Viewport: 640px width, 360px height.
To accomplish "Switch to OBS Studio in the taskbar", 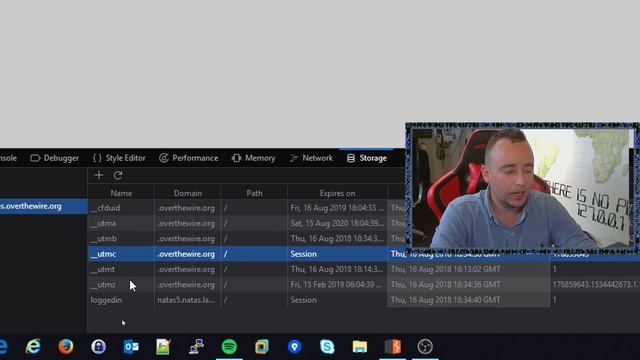I will [425, 347].
